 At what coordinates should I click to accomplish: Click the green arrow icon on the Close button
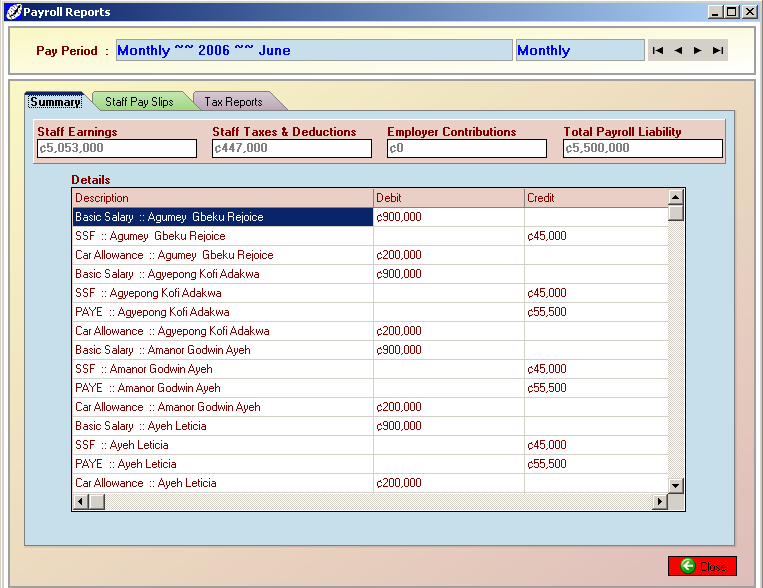point(688,566)
